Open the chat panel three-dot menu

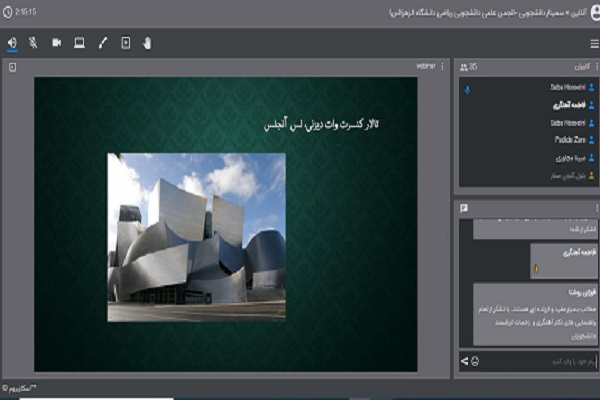pyautogui.click(x=597, y=208)
